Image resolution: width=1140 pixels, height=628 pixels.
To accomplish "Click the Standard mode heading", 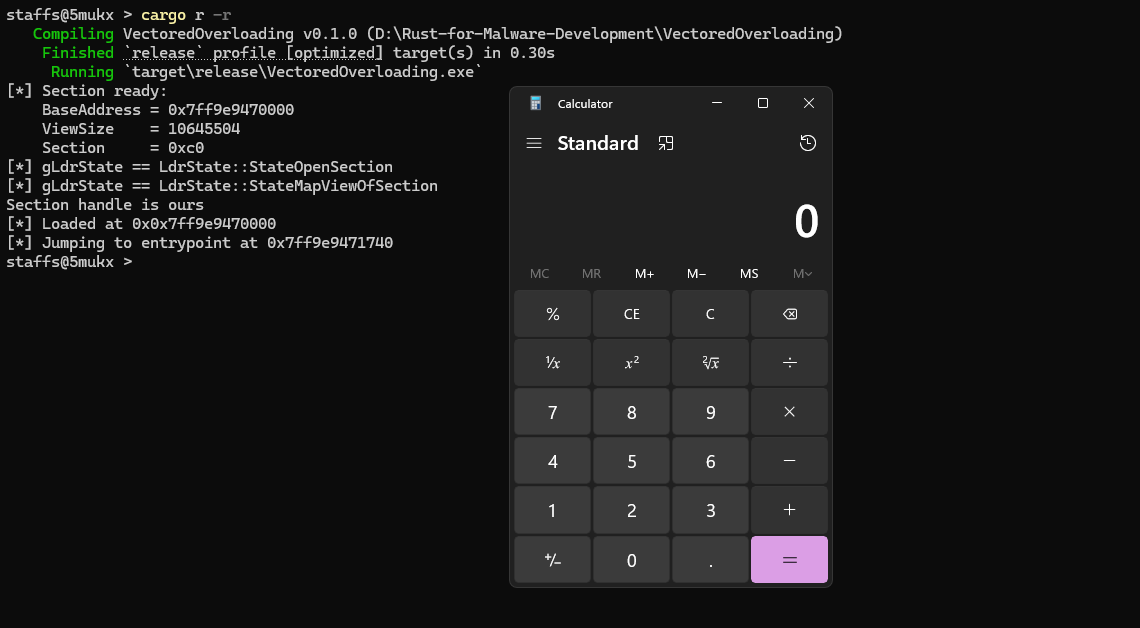I will click(598, 143).
